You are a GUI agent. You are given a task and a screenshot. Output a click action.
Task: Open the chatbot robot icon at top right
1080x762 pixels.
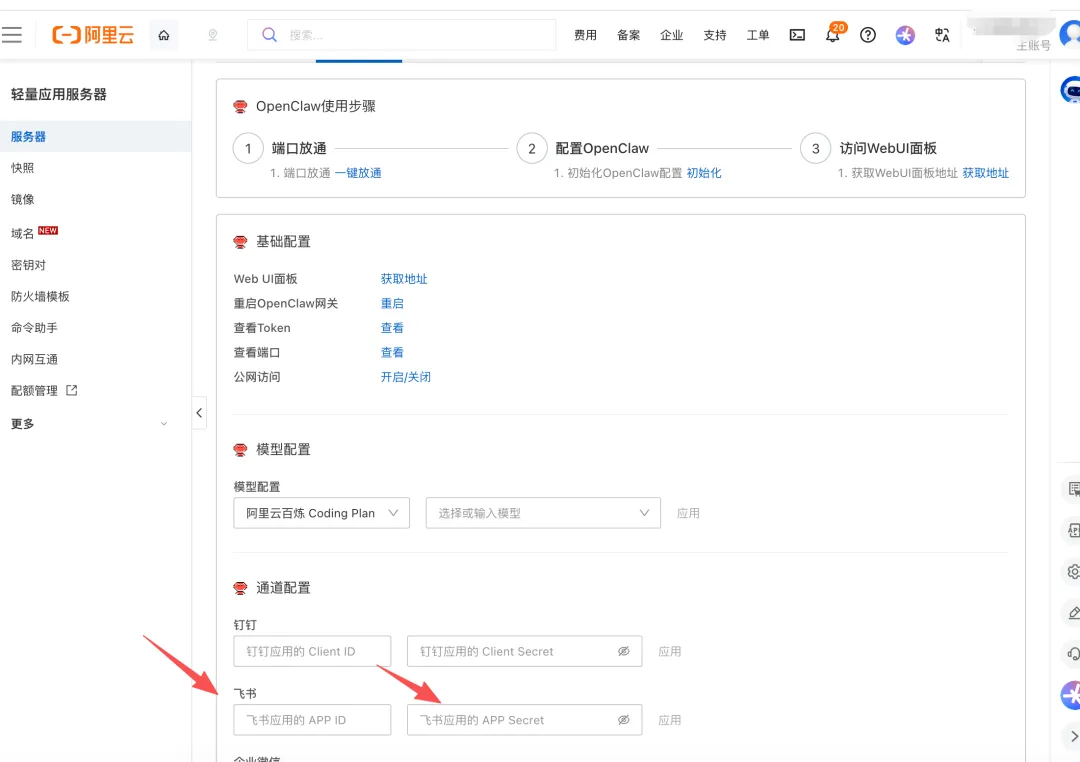click(1071, 90)
